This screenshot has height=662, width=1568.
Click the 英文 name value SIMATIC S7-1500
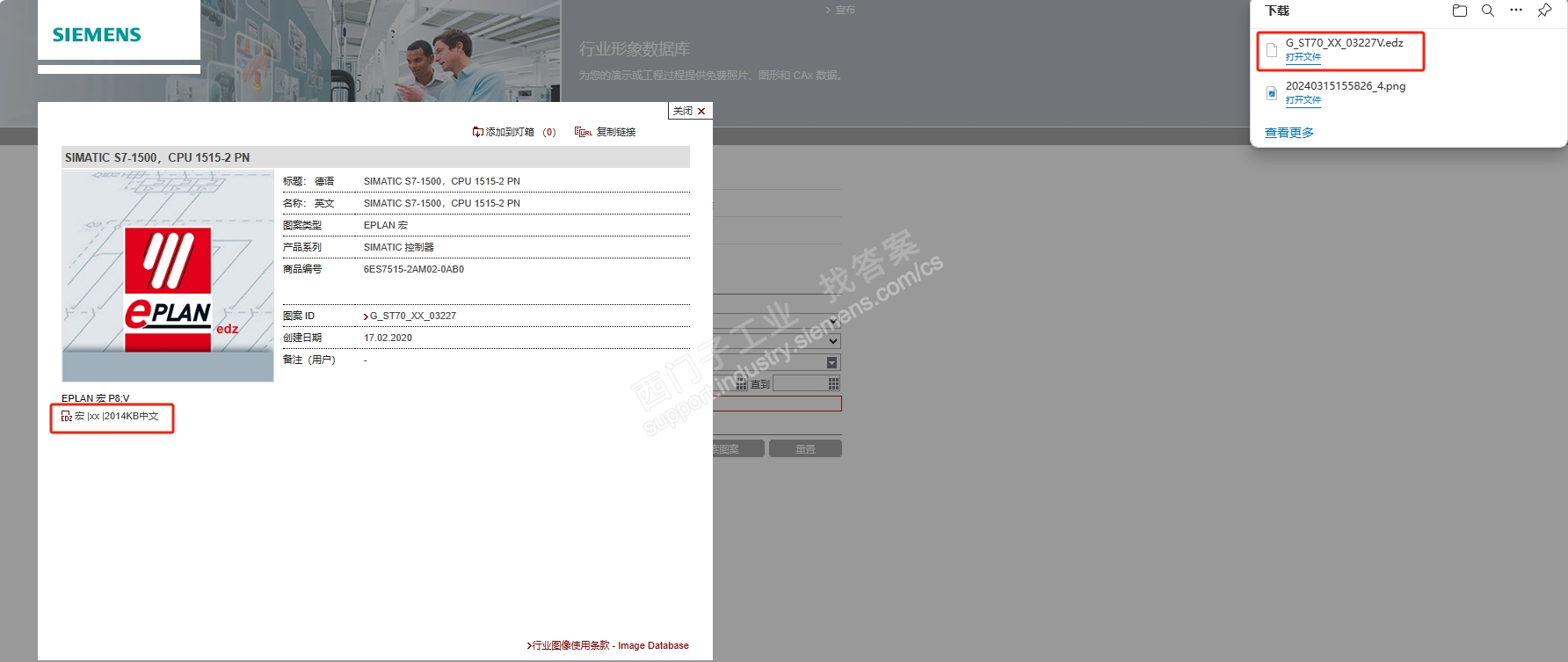(x=442, y=203)
